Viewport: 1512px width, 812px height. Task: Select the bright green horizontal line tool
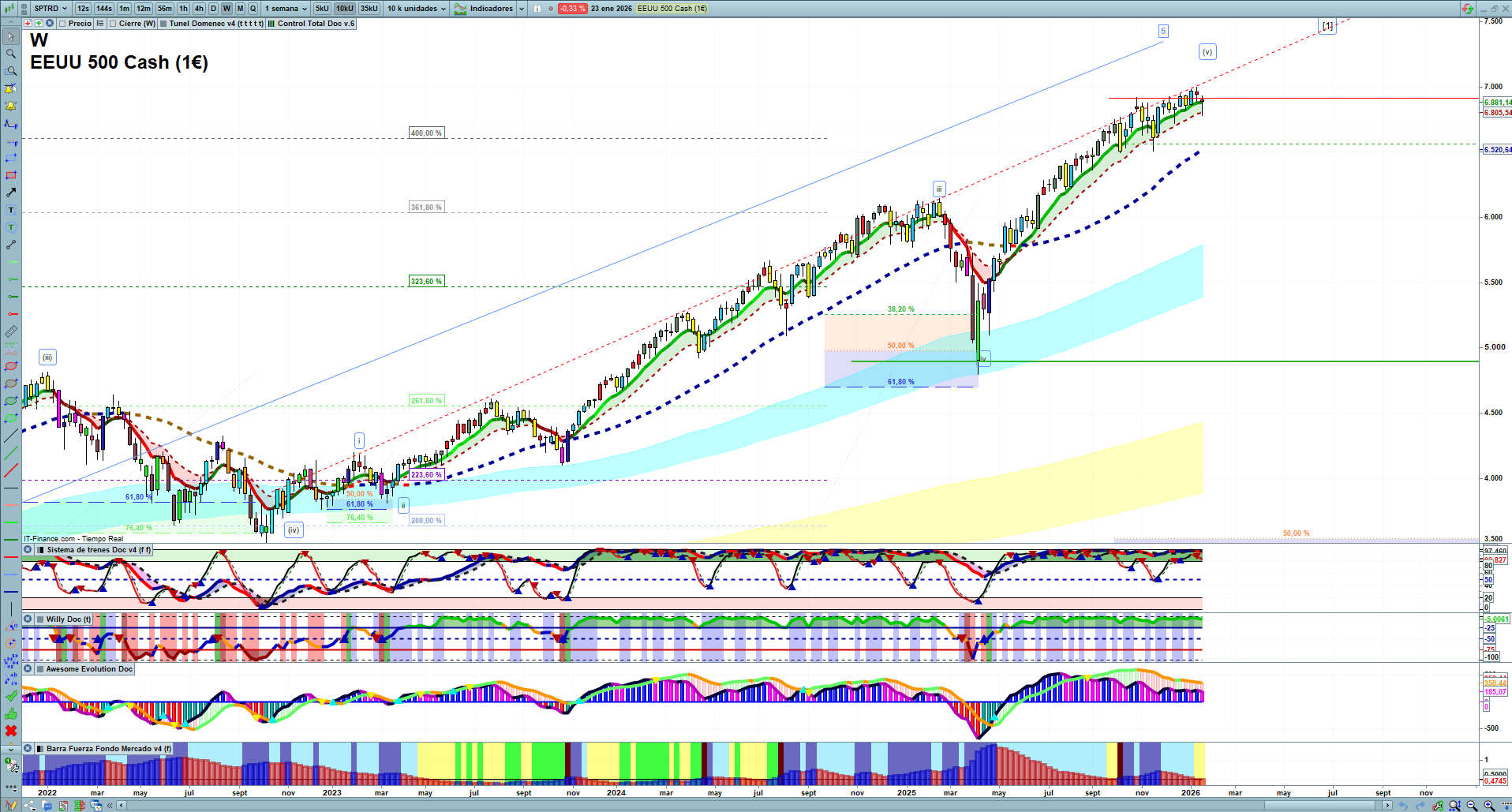point(11,522)
